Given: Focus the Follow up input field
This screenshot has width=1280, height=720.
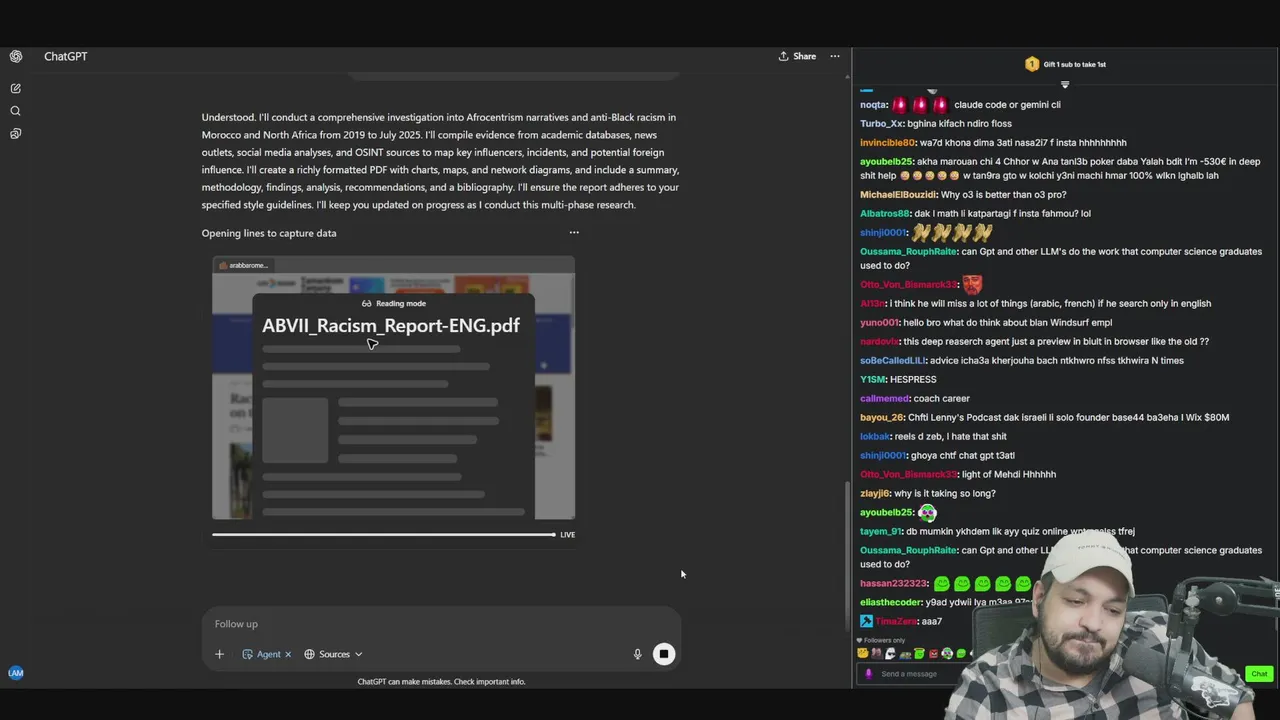Looking at the screenshot, I should pos(440,624).
